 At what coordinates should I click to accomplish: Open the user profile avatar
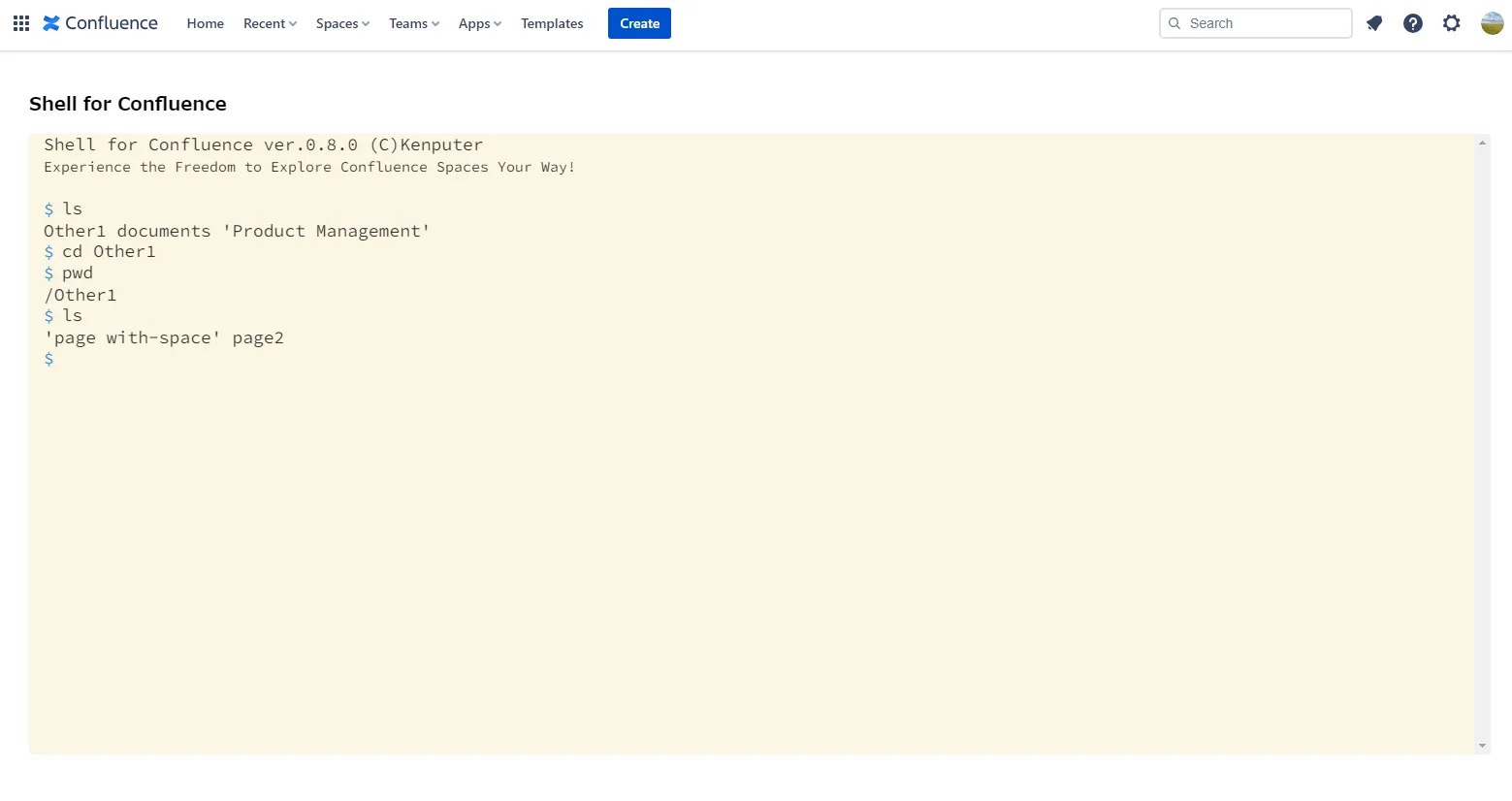coord(1492,23)
